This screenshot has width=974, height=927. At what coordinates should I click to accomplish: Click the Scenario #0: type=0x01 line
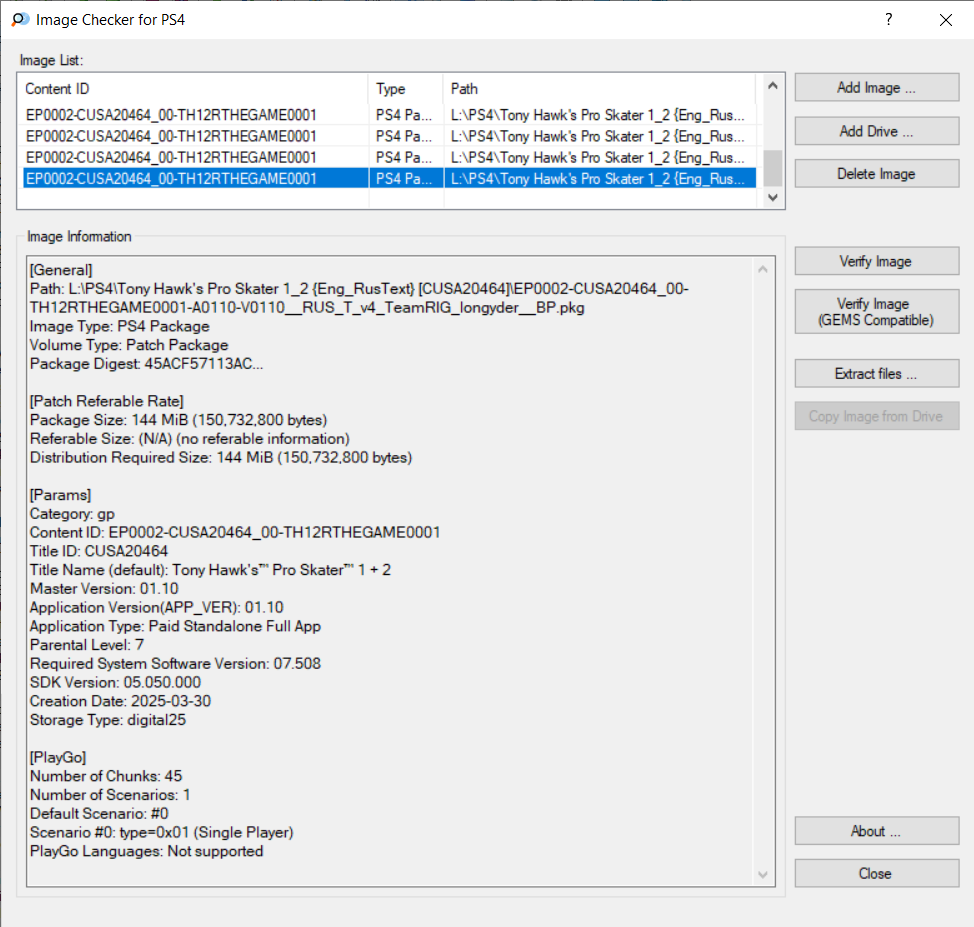(162, 833)
